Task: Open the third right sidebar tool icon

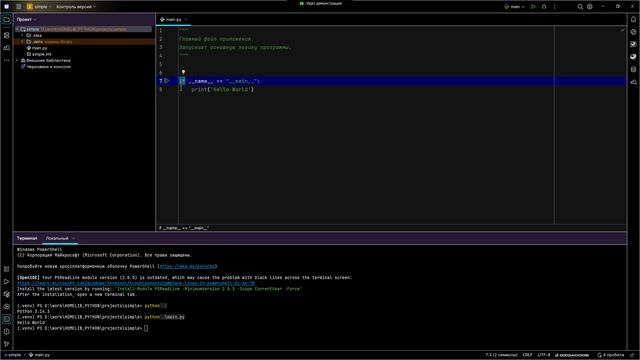Action: [x=633, y=44]
